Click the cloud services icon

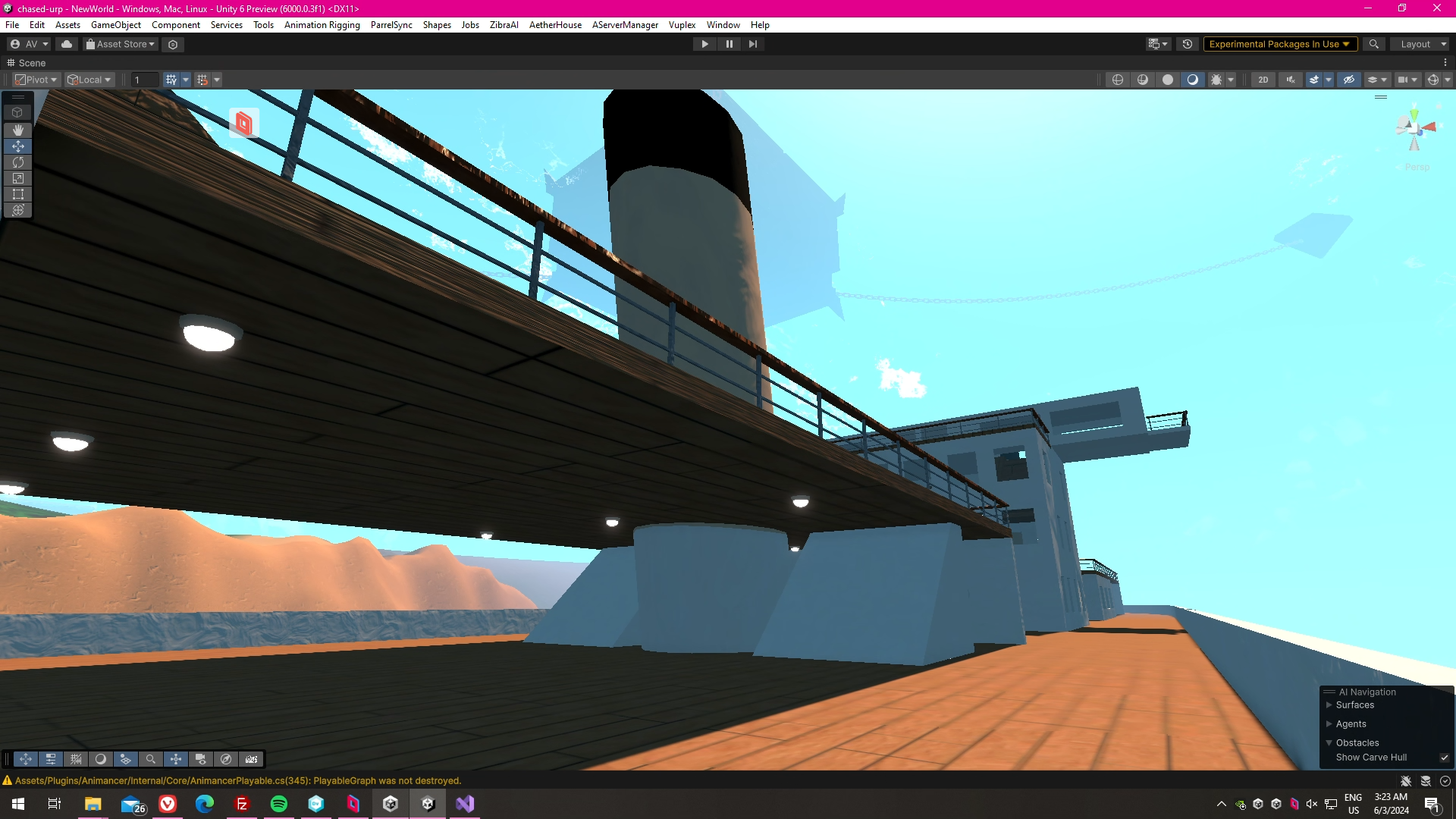tap(67, 44)
